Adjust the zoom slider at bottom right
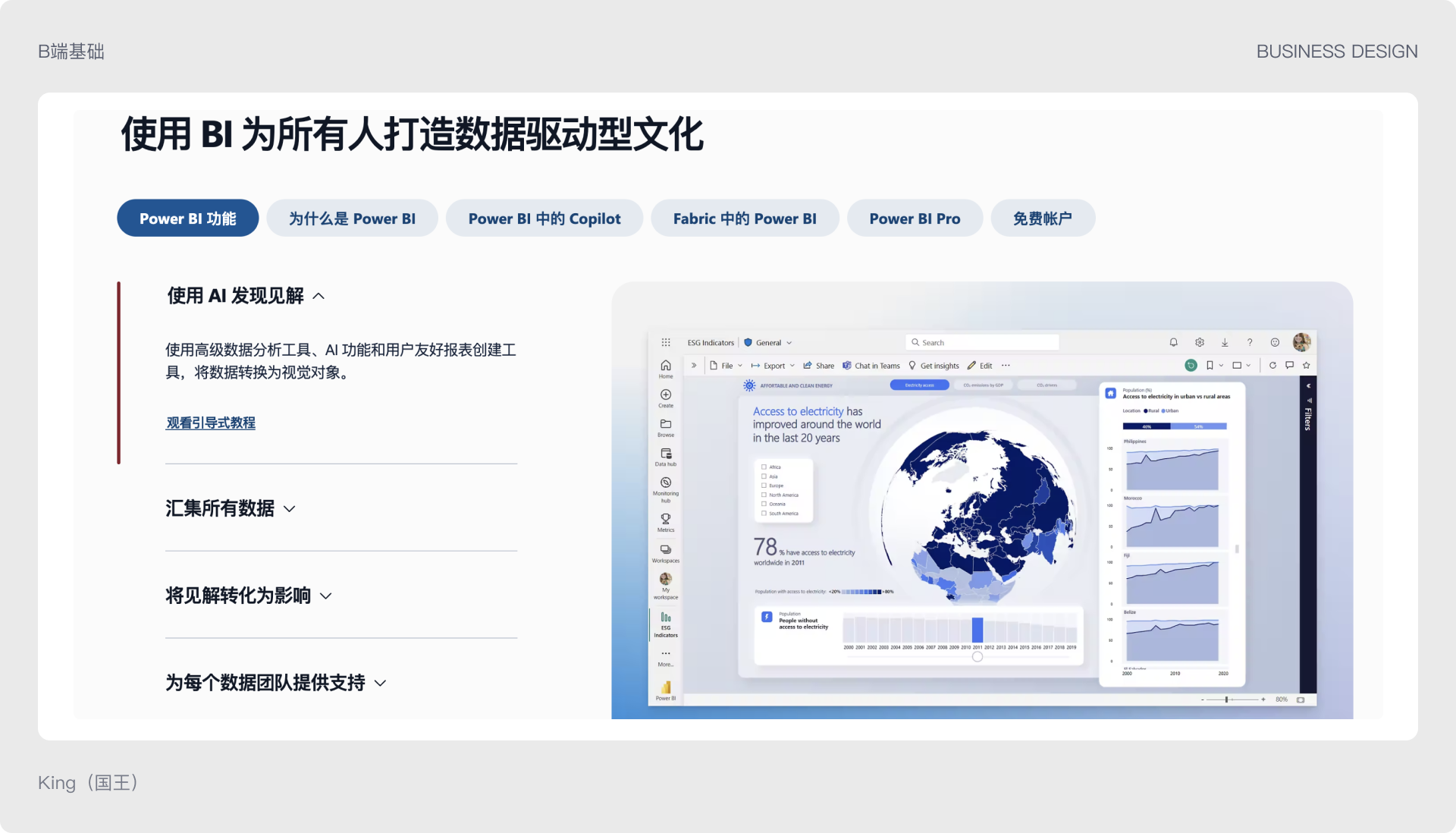Image resolution: width=1456 pixels, height=833 pixels. [x=1226, y=699]
